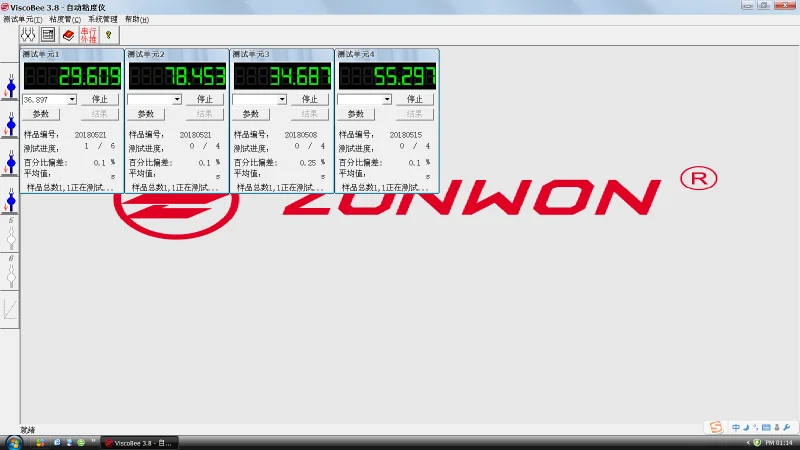Select the inactive viscometer icon numbered 6

pyautogui.click(x=10, y=272)
